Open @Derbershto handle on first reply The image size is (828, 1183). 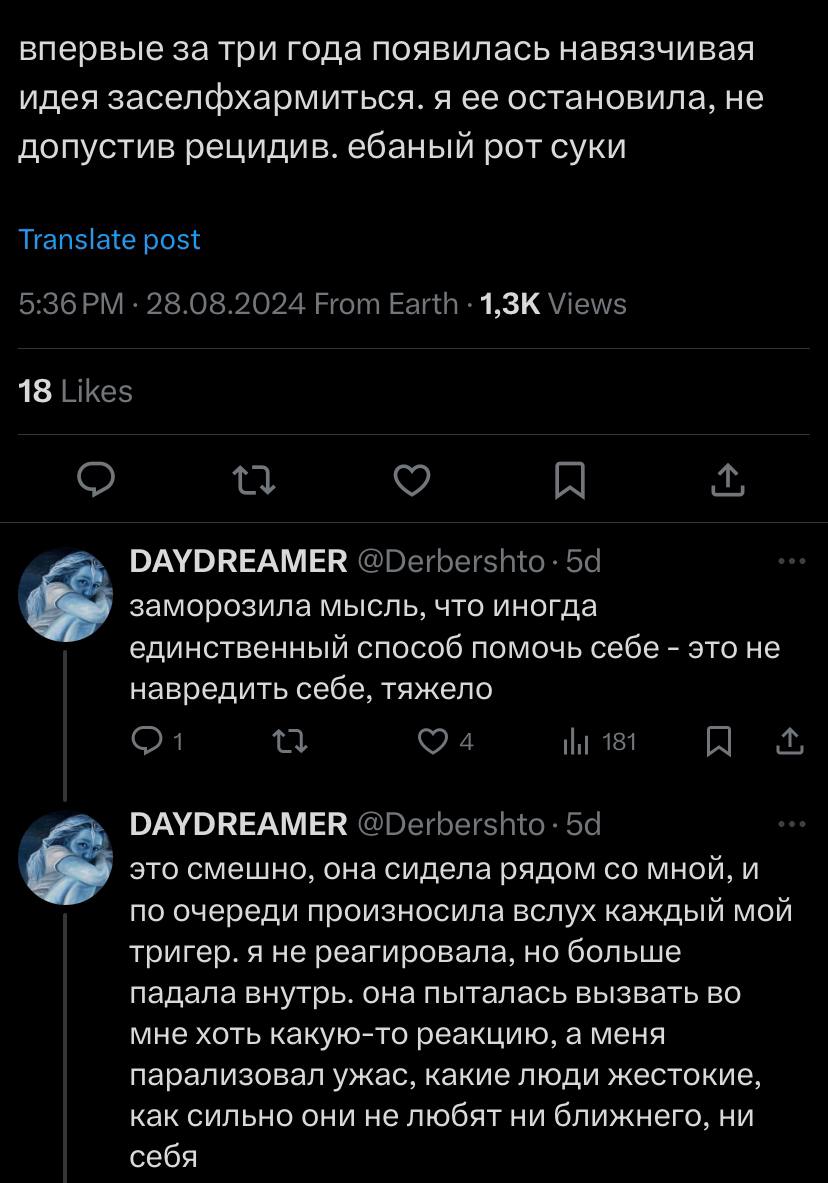pyautogui.click(x=451, y=562)
